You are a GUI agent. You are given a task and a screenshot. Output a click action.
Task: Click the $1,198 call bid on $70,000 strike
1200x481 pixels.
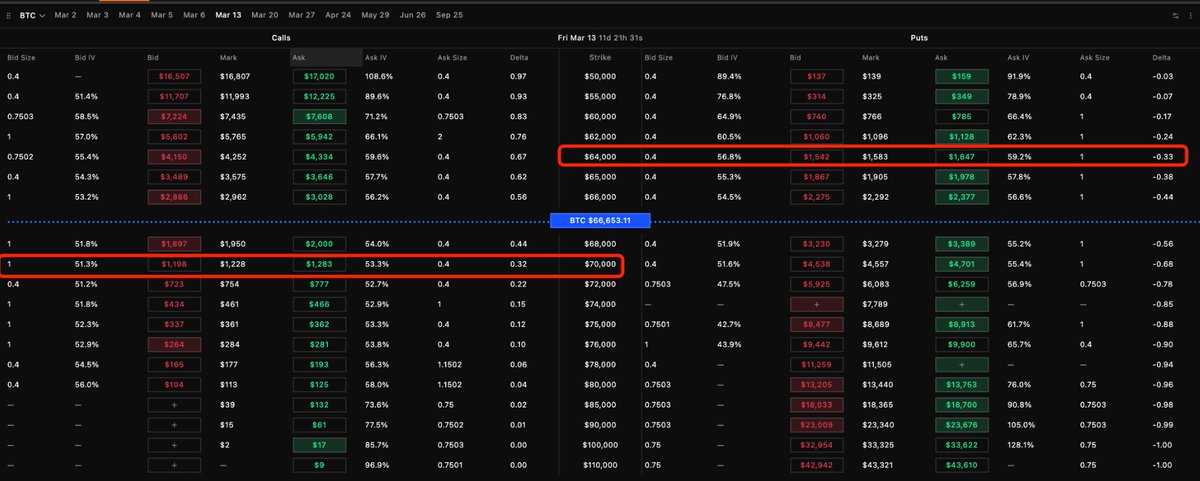pyautogui.click(x=175, y=264)
